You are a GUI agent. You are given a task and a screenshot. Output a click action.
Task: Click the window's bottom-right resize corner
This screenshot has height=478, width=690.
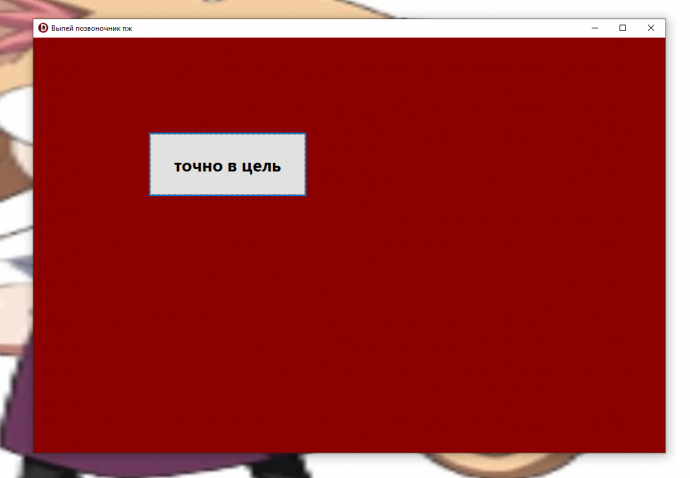pos(665,452)
